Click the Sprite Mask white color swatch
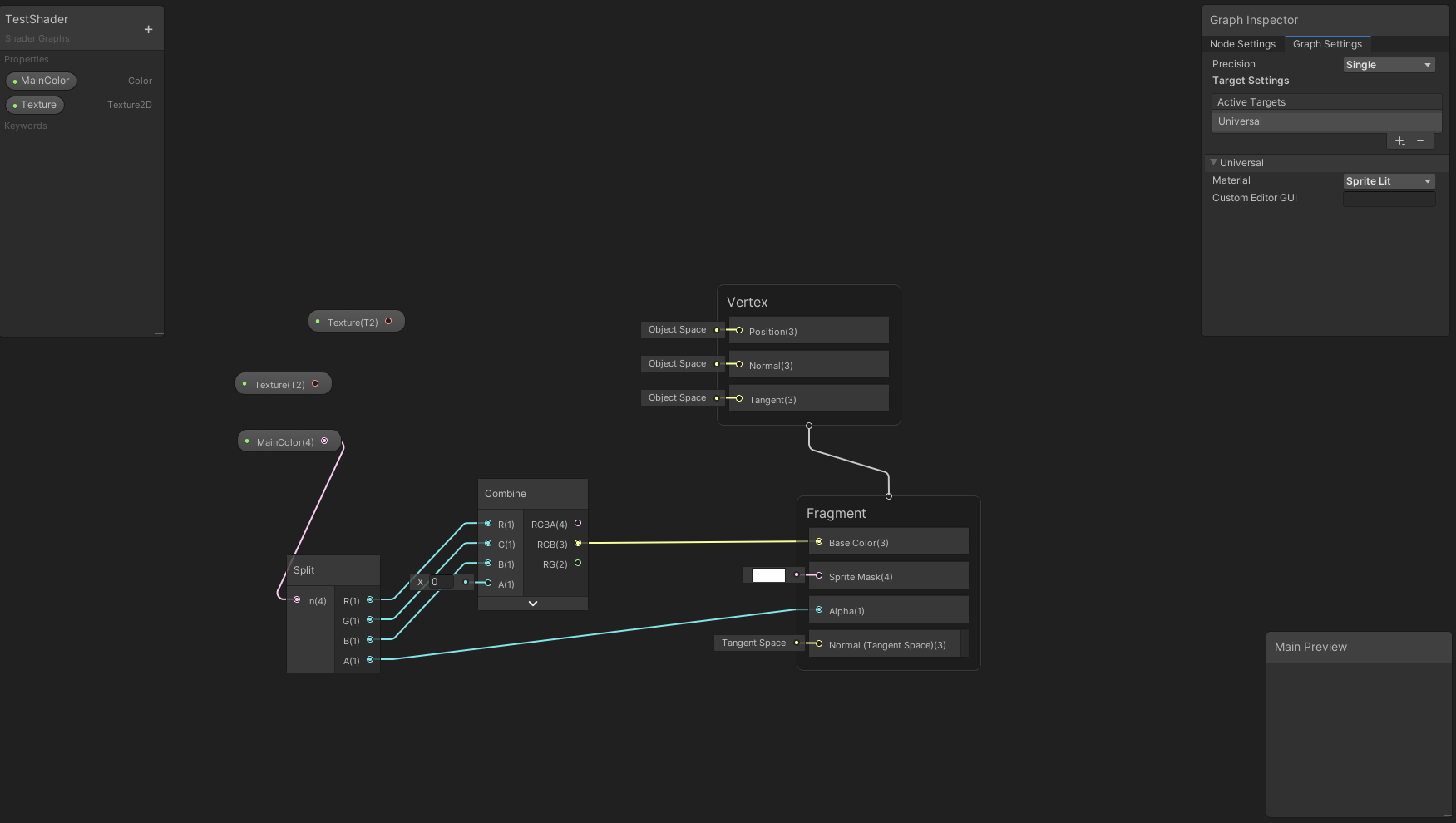 click(768, 575)
